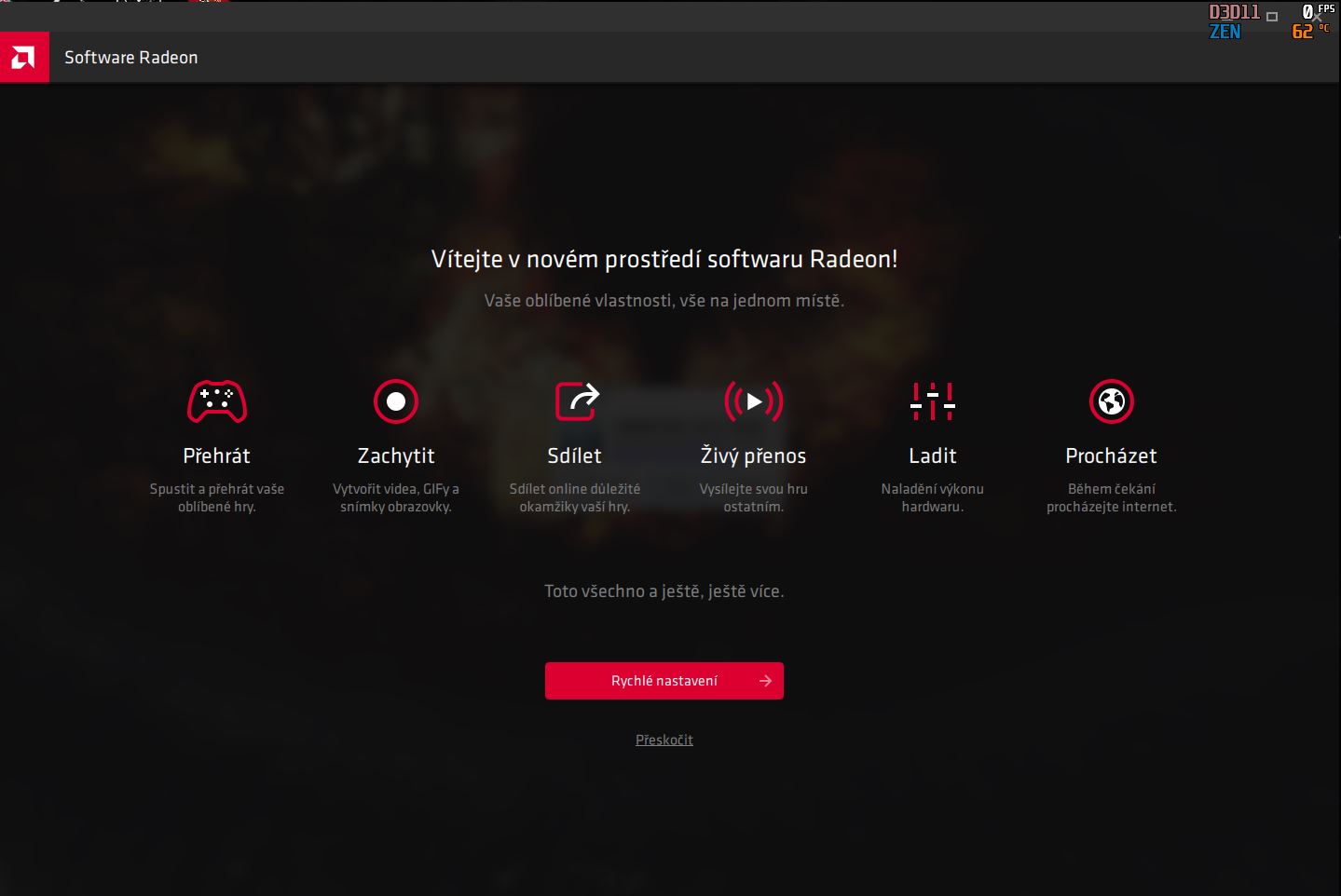Start Rychlé nastavení quick setup
The height and width of the screenshot is (896, 1341).
[664, 681]
